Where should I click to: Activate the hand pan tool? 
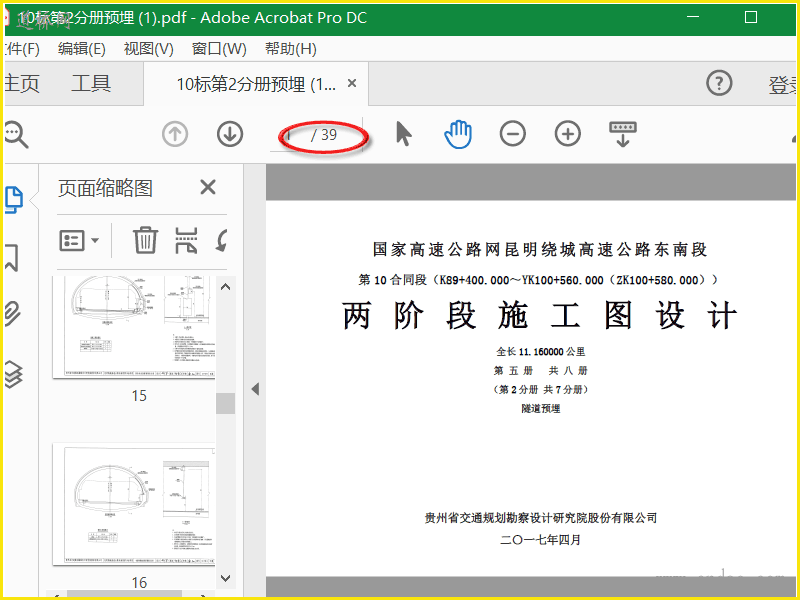[x=458, y=134]
